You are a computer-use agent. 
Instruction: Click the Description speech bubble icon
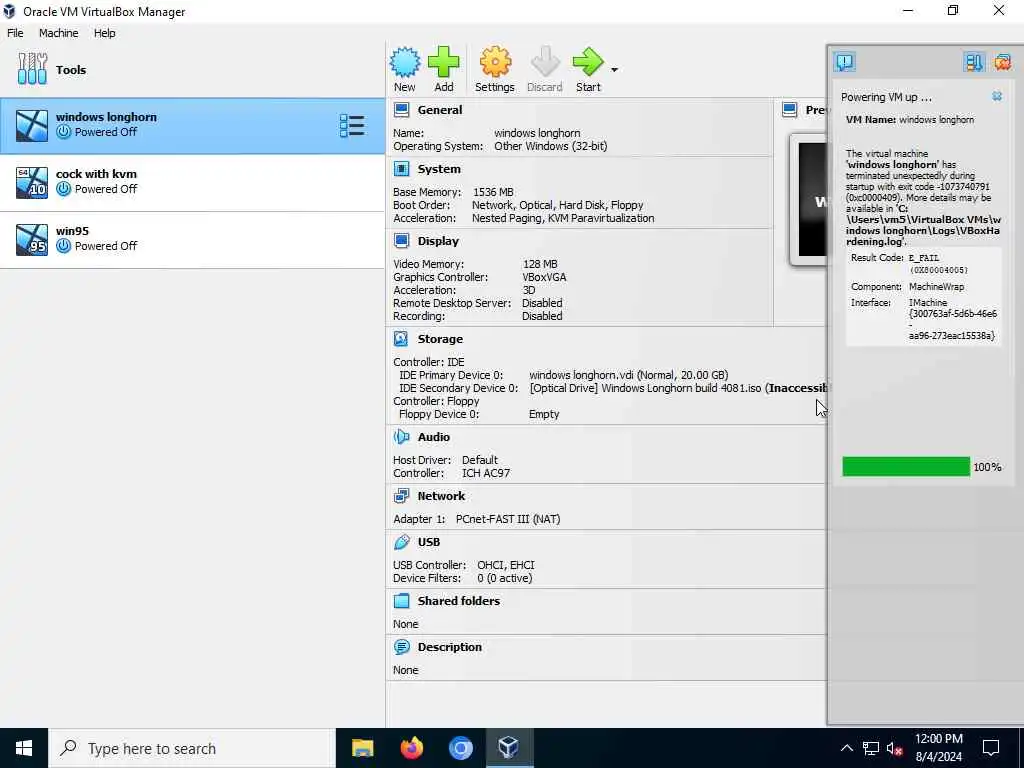(401, 647)
